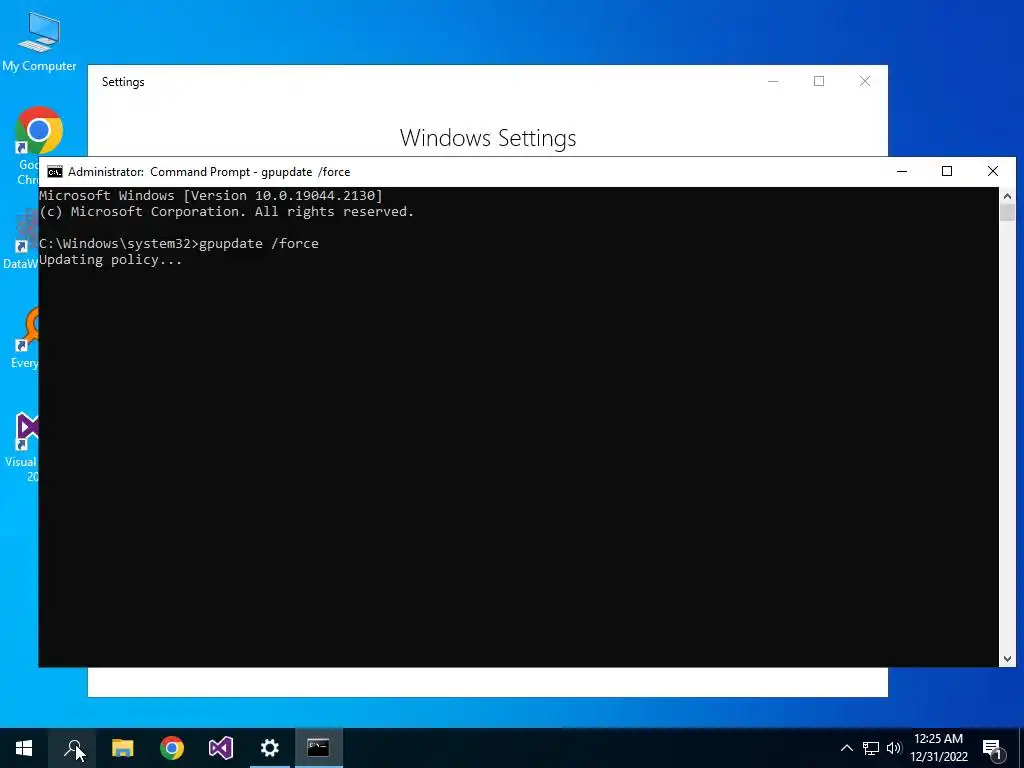
Task: Open File Explorer from taskbar
Action: [122, 748]
